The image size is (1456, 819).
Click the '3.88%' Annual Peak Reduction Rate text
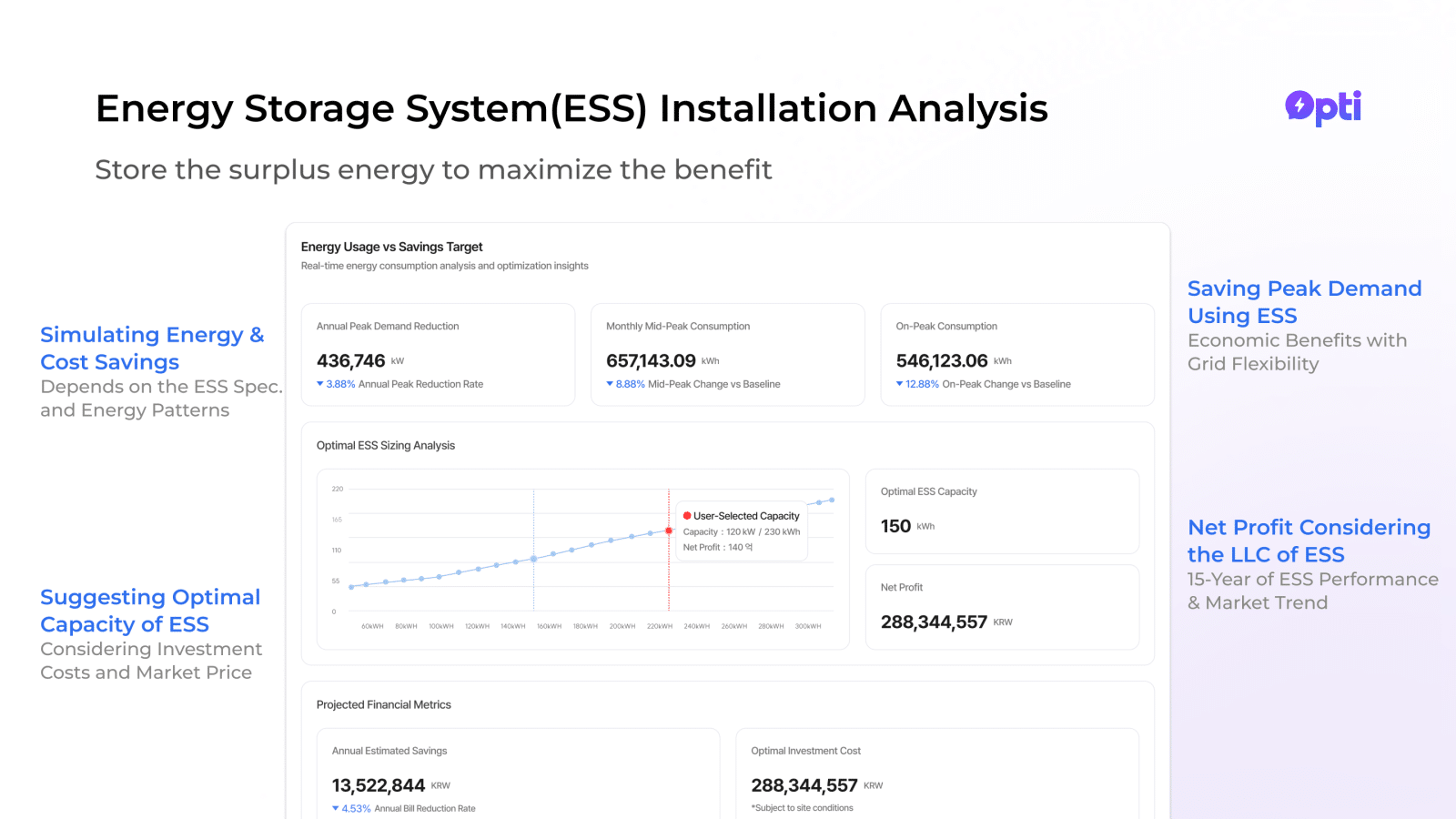[405, 384]
